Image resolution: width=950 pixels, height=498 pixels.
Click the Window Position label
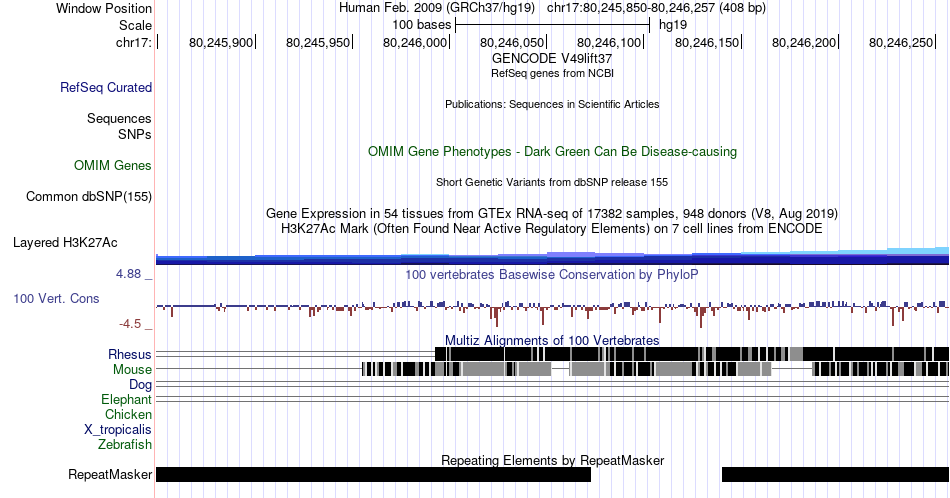pyautogui.click(x=104, y=8)
